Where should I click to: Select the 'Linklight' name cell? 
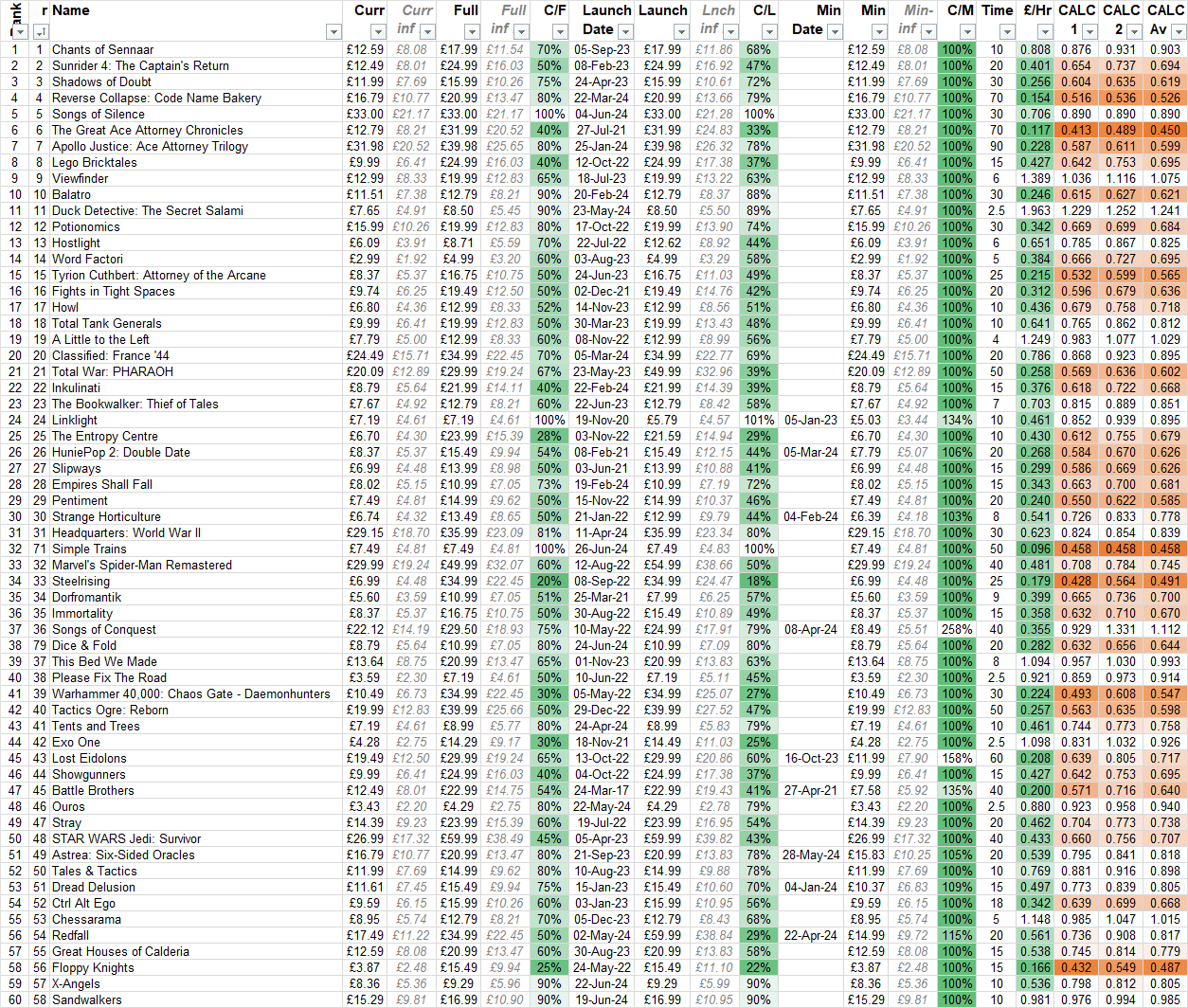pyautogui.click(x=196, y=420)
